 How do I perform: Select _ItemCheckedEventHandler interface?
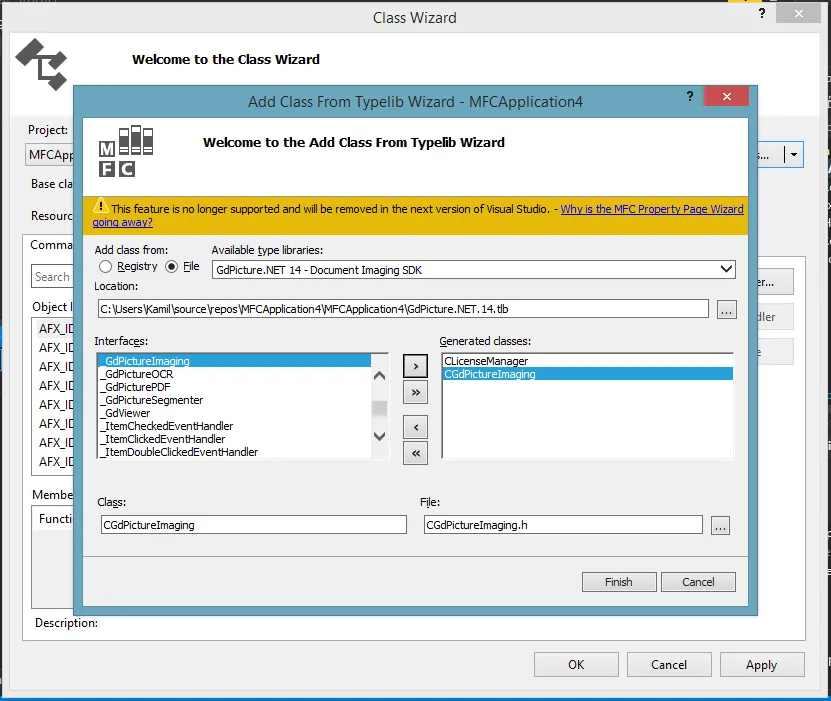pos(234,426)
